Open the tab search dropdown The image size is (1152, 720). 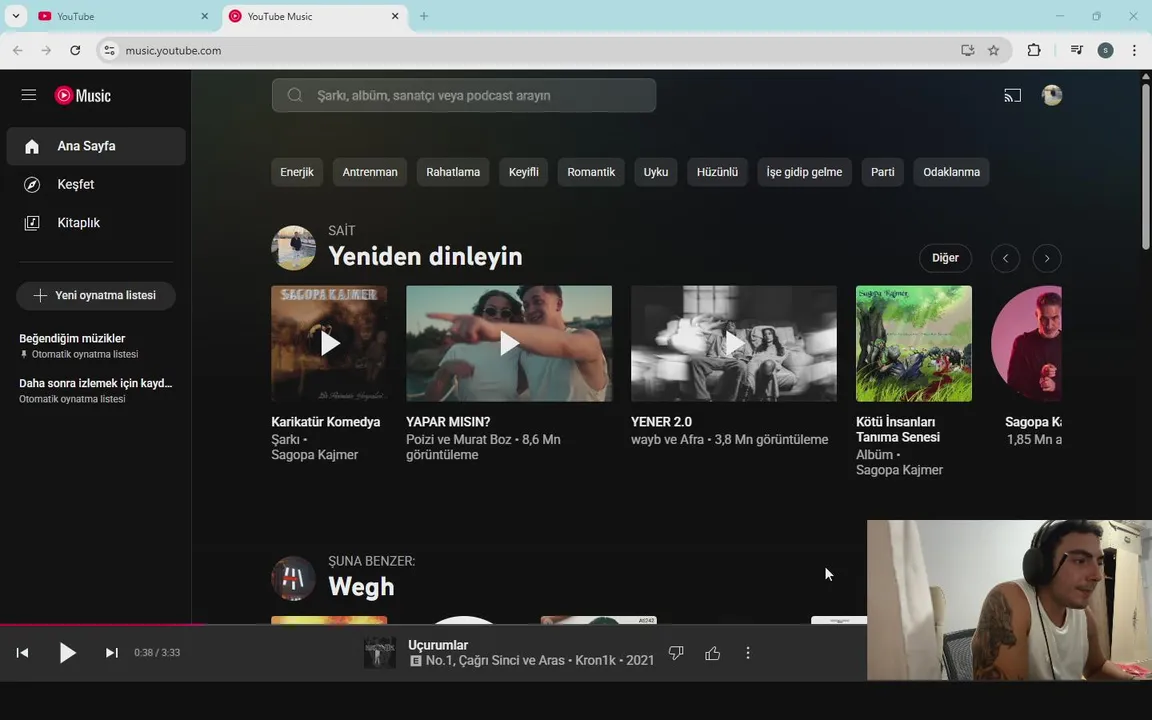click(15, 16)
